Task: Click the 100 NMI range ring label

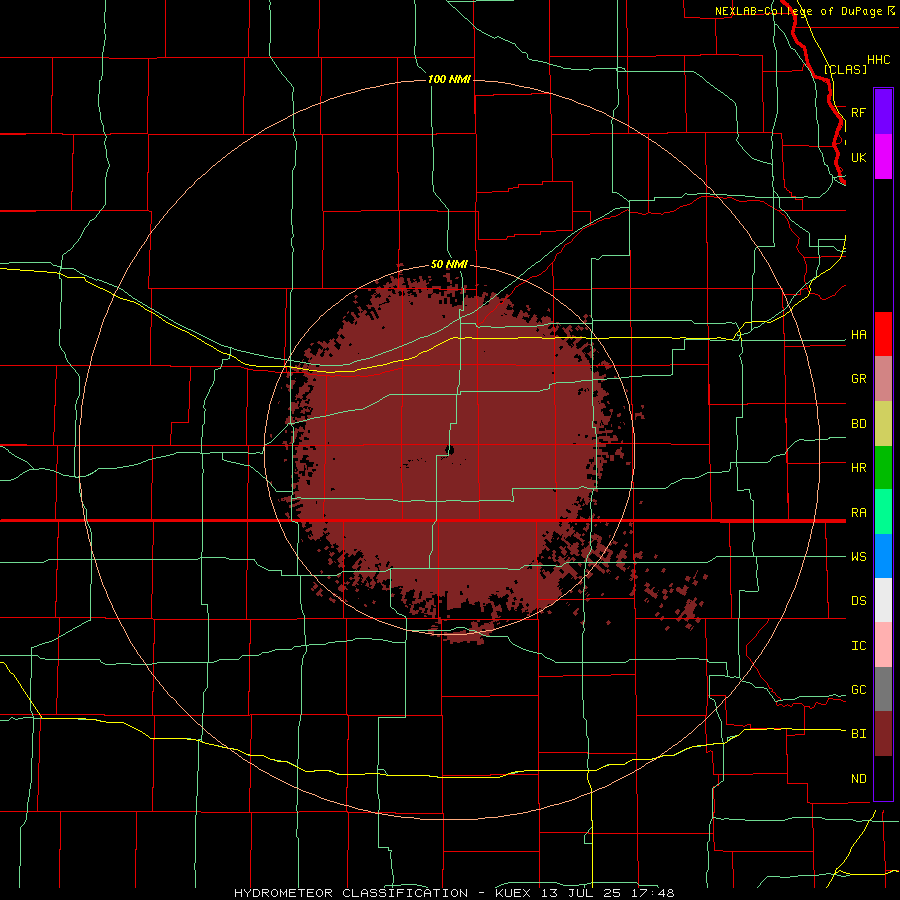Action: pos(449,79)
